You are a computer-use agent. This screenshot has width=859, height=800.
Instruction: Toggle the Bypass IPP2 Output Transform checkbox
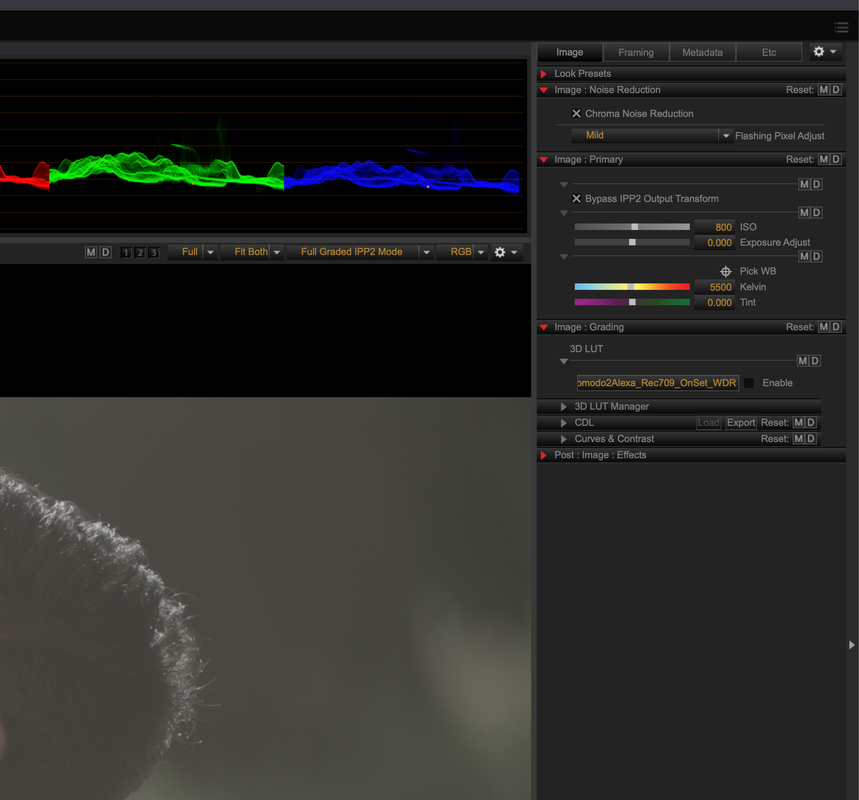pos(576,198)
